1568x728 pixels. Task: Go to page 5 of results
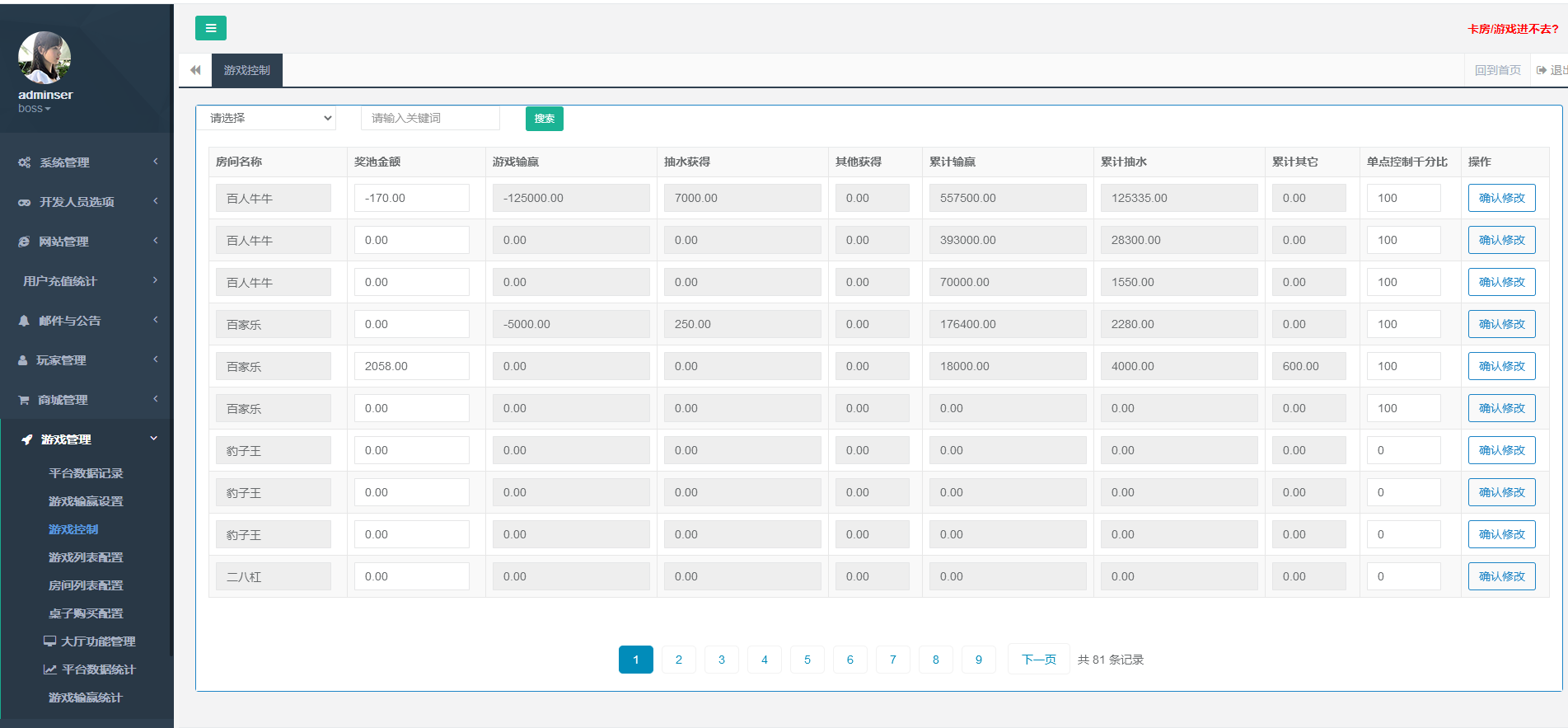pyautogui.click(x=807, y=660)
